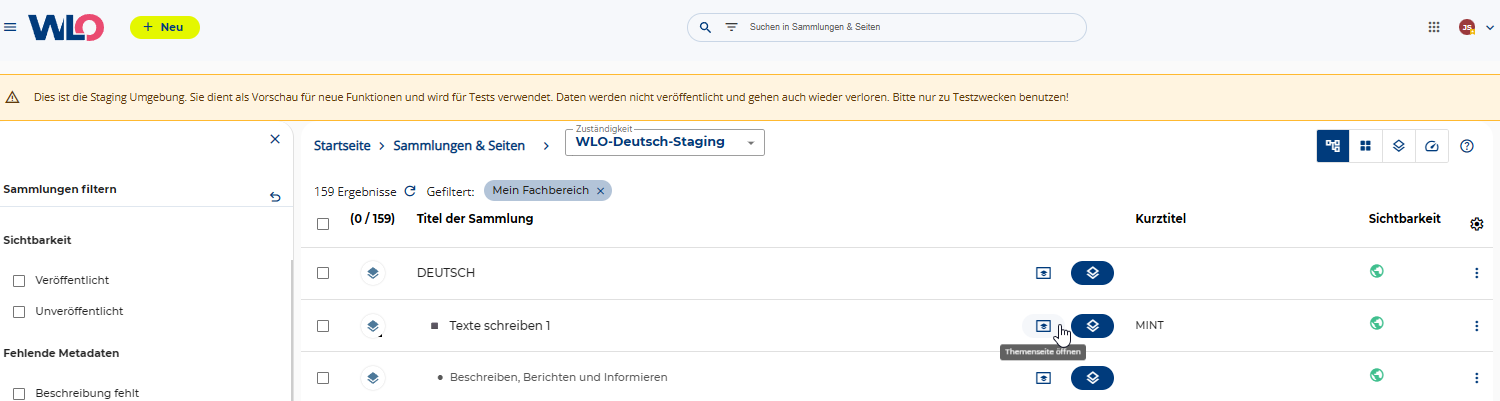Viewport: 1500px width, 401px height.
Task: Switch to tile grid view icon
Action: [x=1366, y=146]
